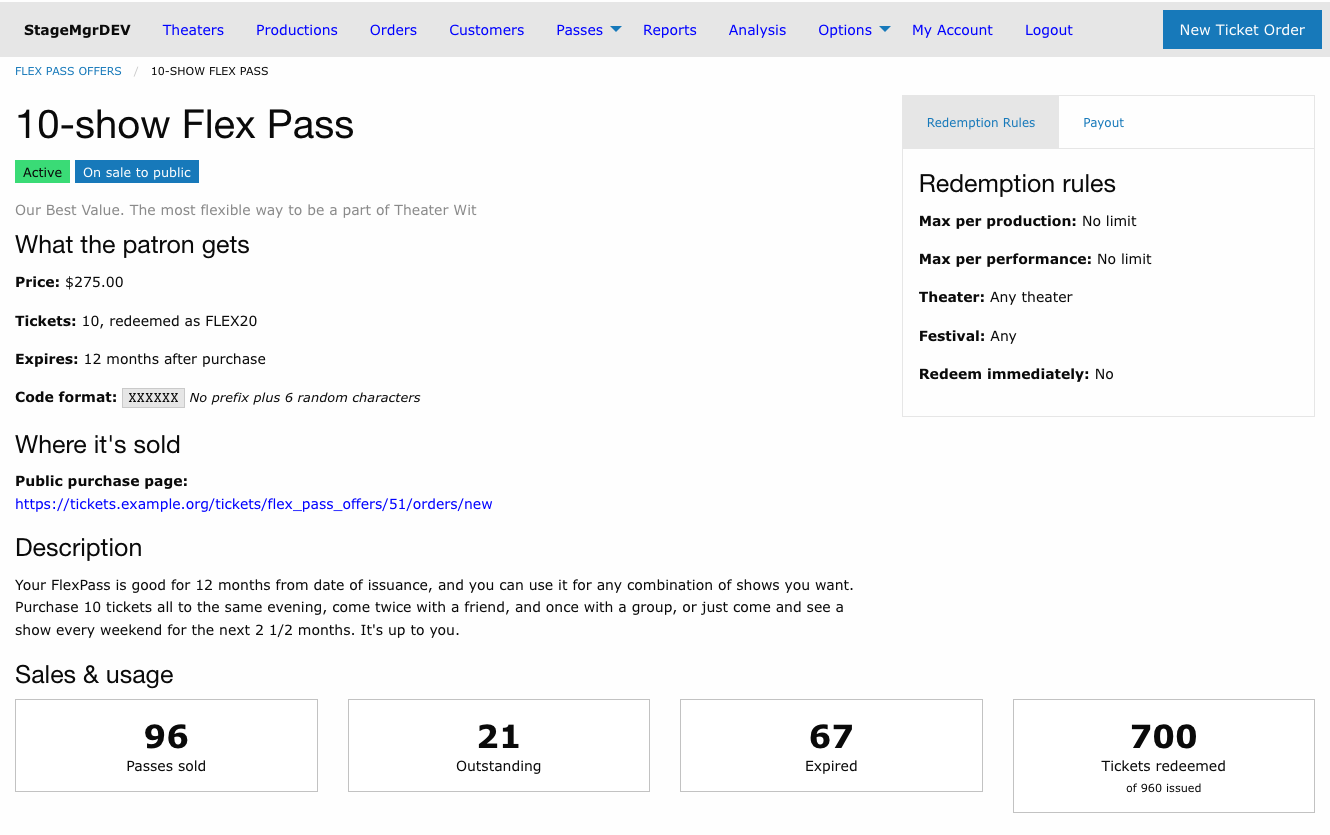The image size is (1330, 835).
Task: Click the Sales & usage heading
Action: pos(94,675)
